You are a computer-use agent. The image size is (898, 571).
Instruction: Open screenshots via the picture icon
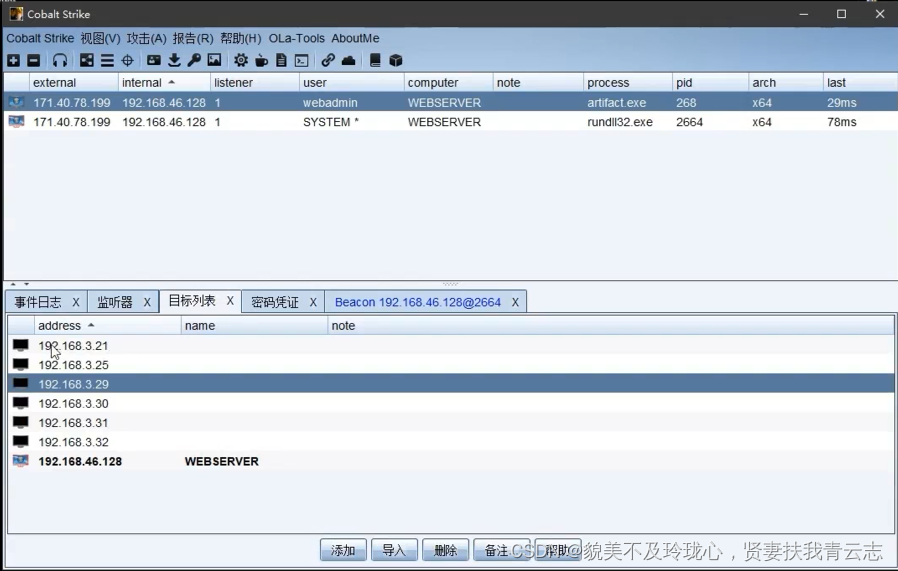point(214,60)
